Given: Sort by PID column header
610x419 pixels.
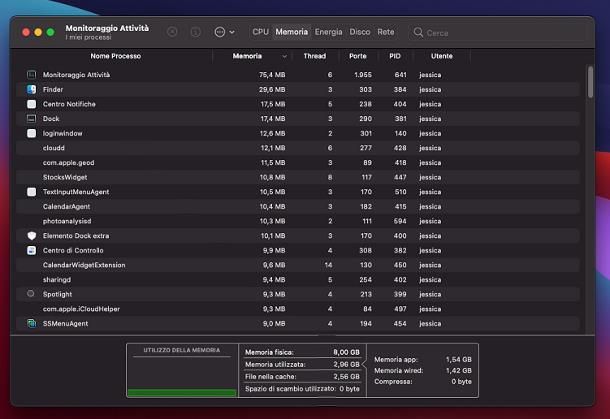Looking at the screenshot, I should click(x=395, y=56).
